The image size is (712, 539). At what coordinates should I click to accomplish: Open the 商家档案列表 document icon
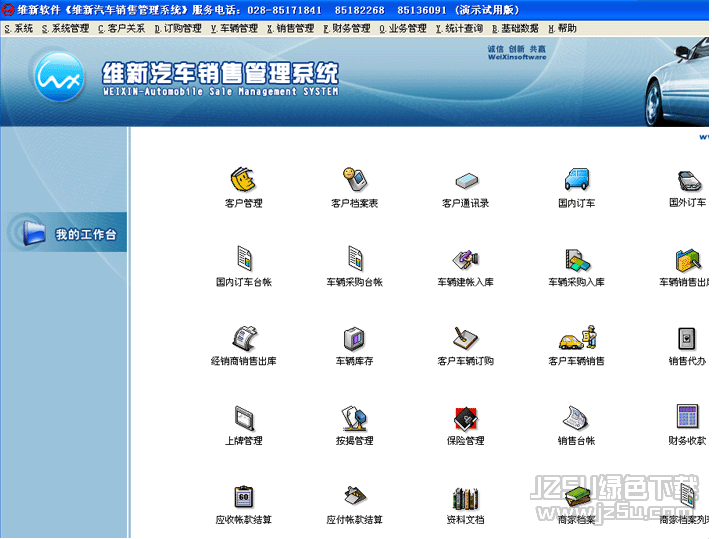(688, 496)
